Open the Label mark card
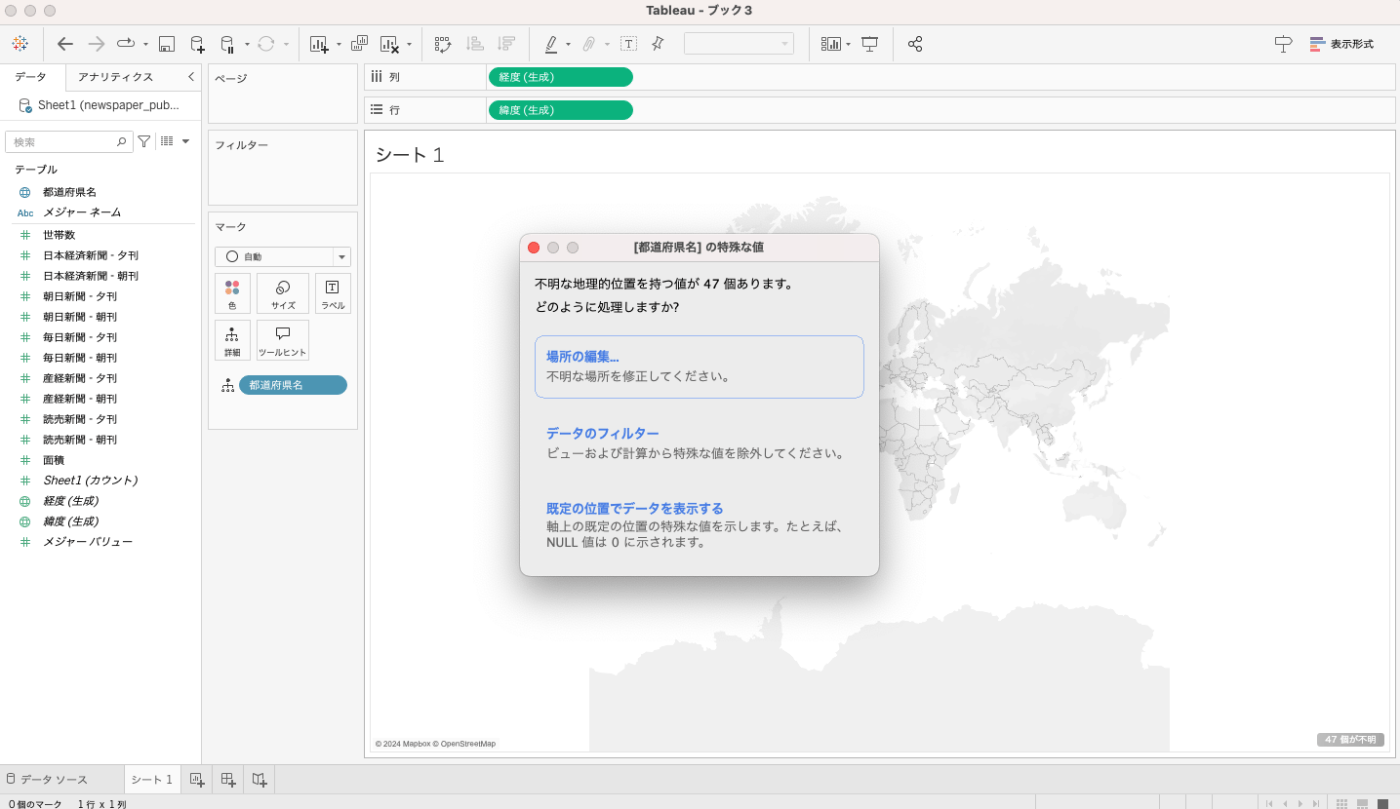Screen dimensions: 1400x809 332,293
